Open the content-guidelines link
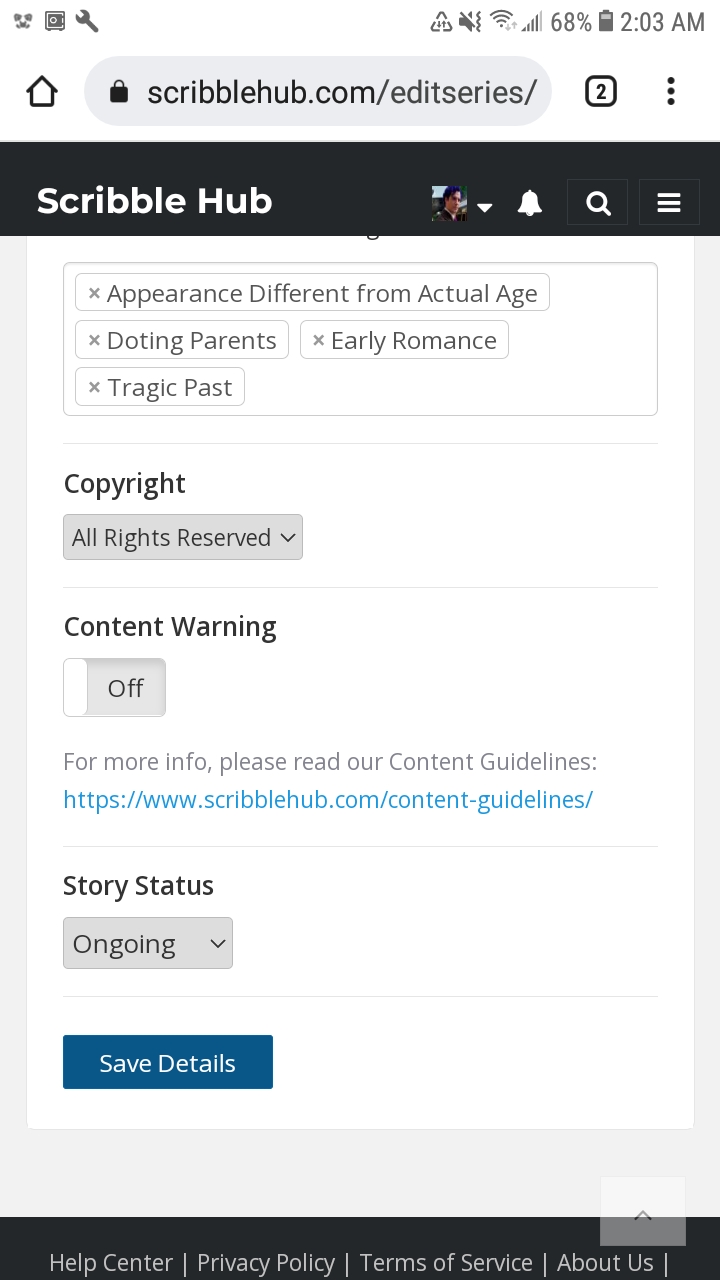Screen dimensions: 720x1280 pos(328,800)
